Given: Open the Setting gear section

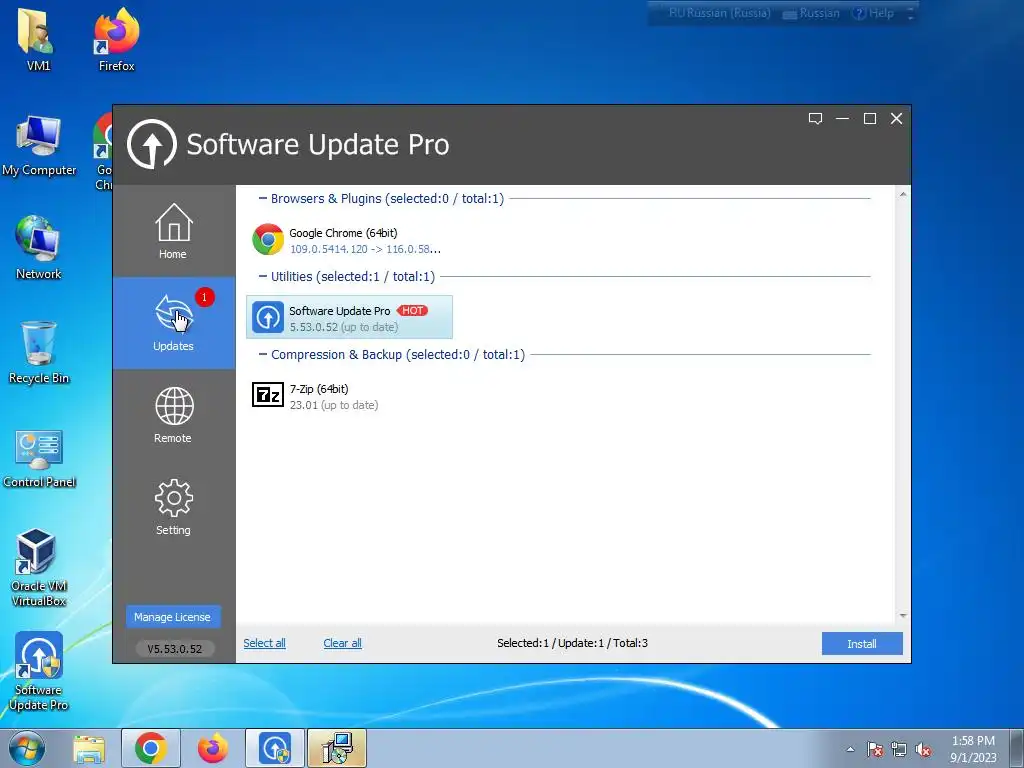Looking at the screenshot, I should (174, 507).
